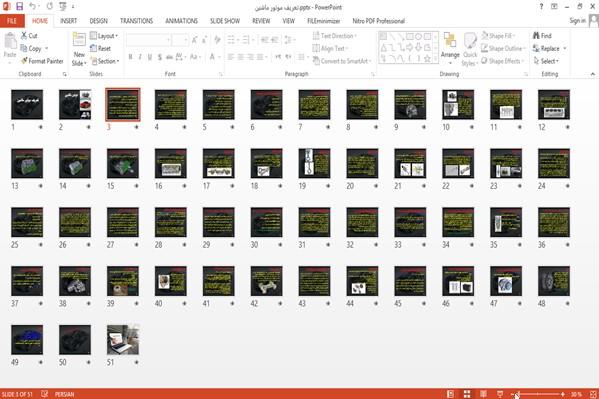The width and height of the screenshot is (599, 399).
Task: Open the Font size combo box
Action: tap(180, 40)
